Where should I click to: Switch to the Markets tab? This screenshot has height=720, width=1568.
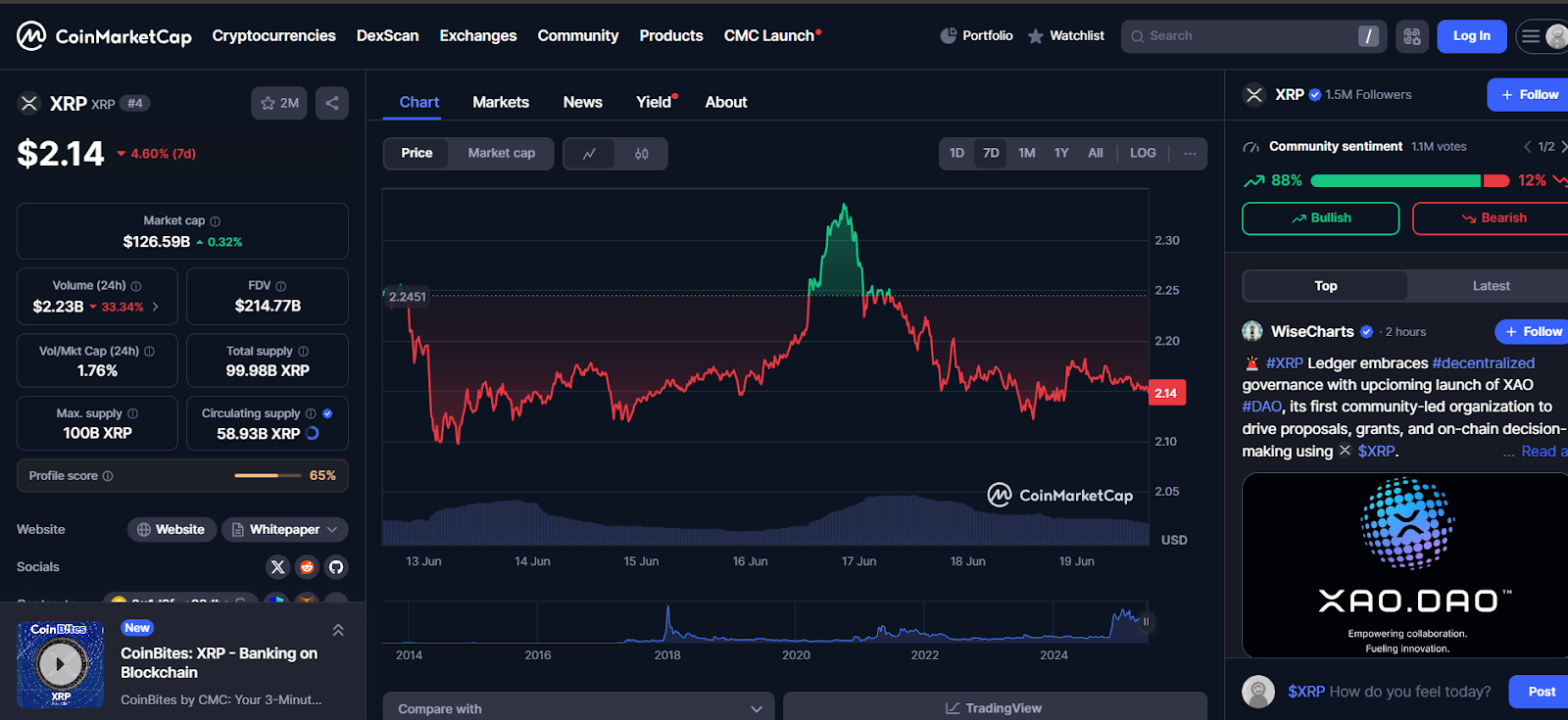[x=501, y=102]
